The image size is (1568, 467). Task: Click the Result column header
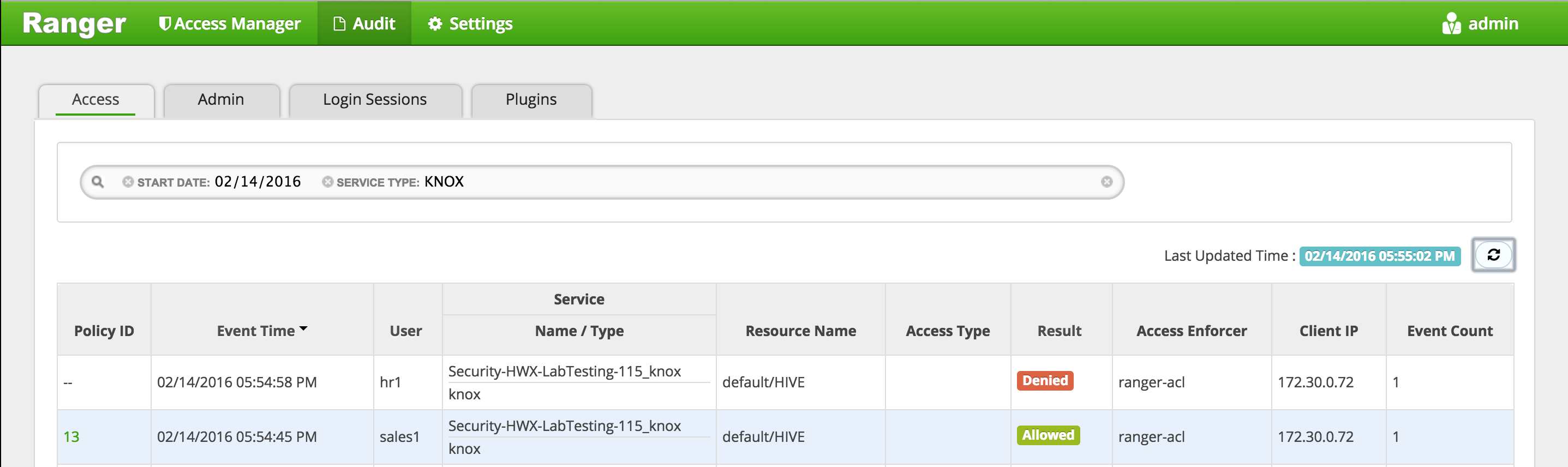point(1059,331)
